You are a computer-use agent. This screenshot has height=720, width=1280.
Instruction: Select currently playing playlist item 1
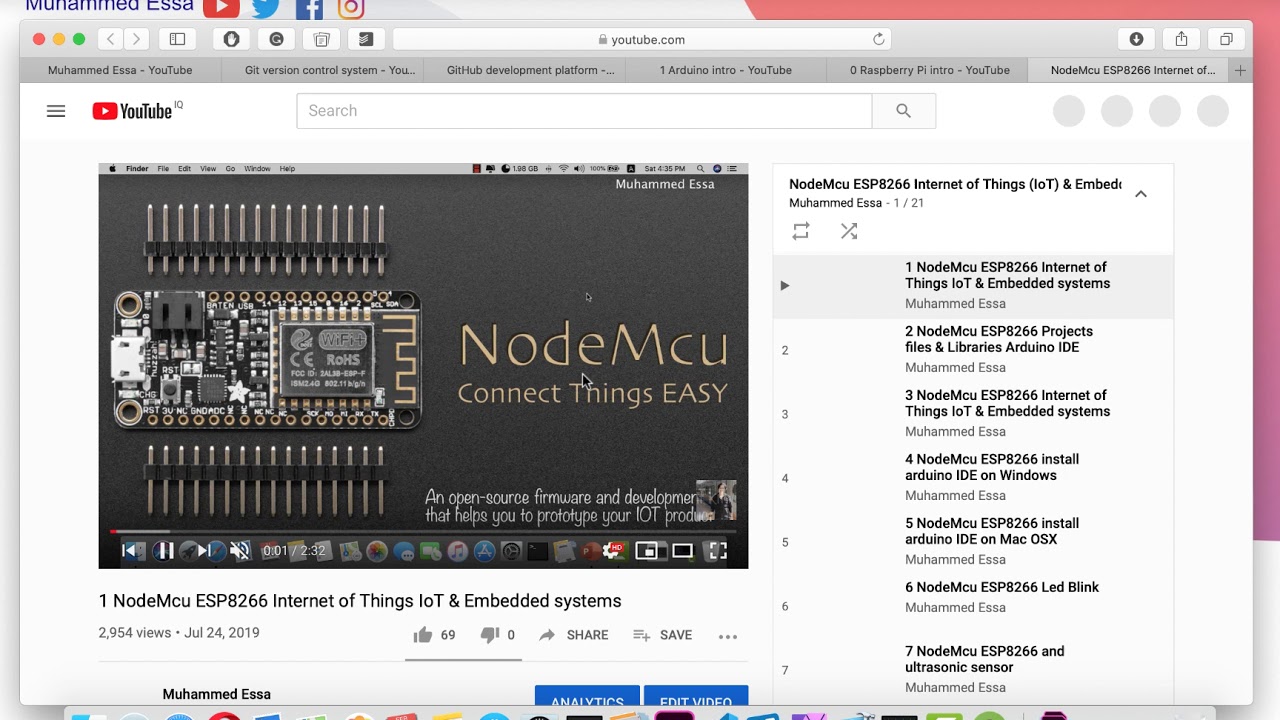click(973, 286)
